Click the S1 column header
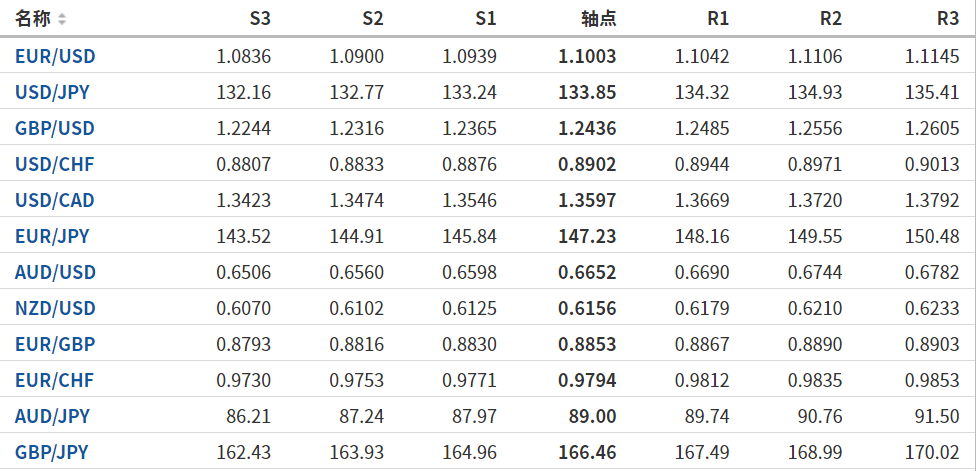Image resolution: width=977 pixels, height=471 pixels. [485, 19]
